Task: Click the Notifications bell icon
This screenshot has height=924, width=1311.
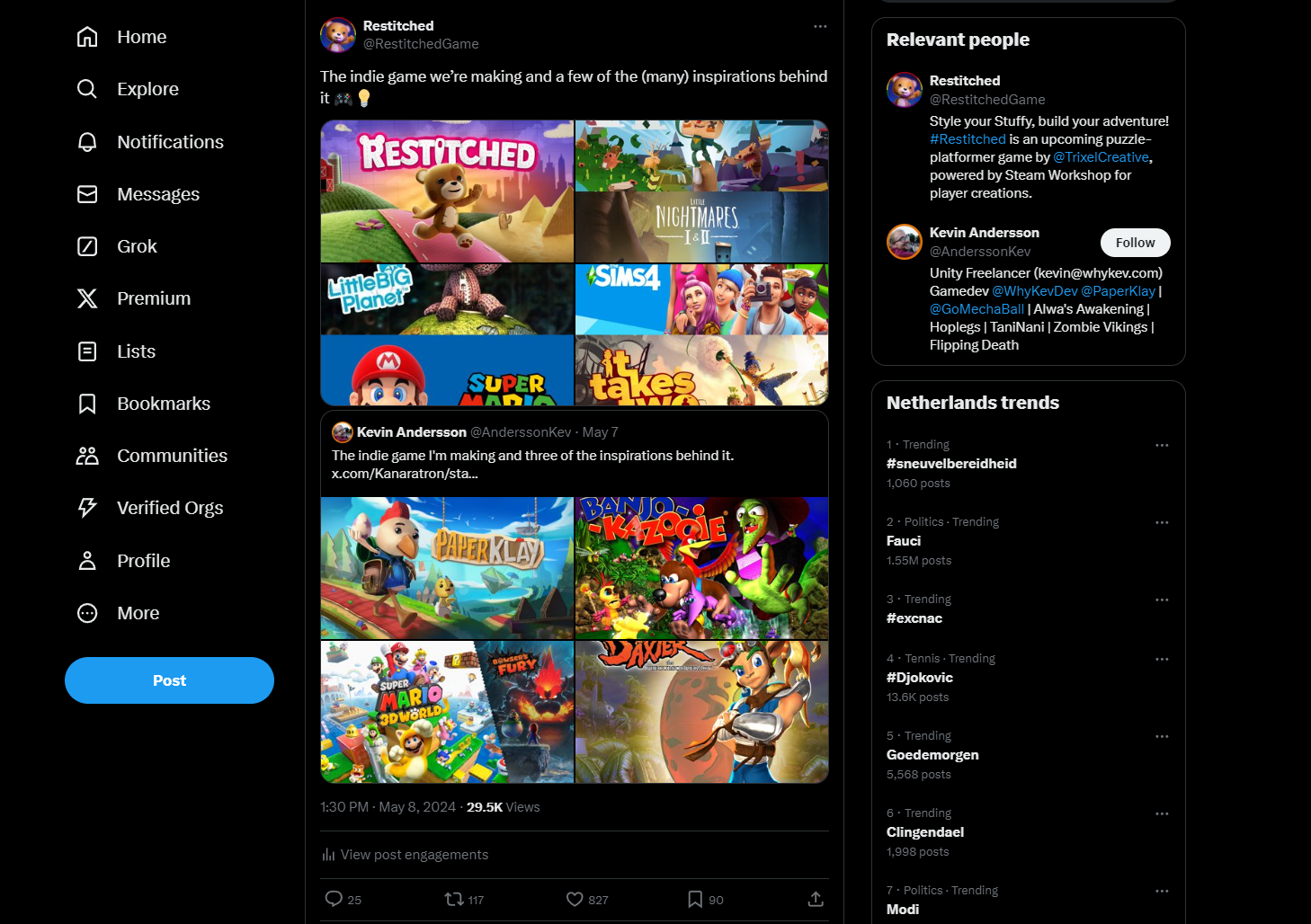Action: pyautogui.click(x=87, y=142)
